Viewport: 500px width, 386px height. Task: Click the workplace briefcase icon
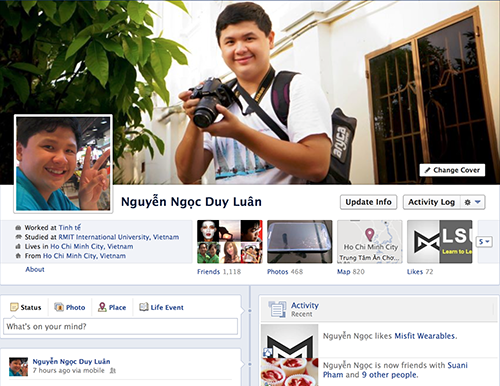(x=18, y=228)
